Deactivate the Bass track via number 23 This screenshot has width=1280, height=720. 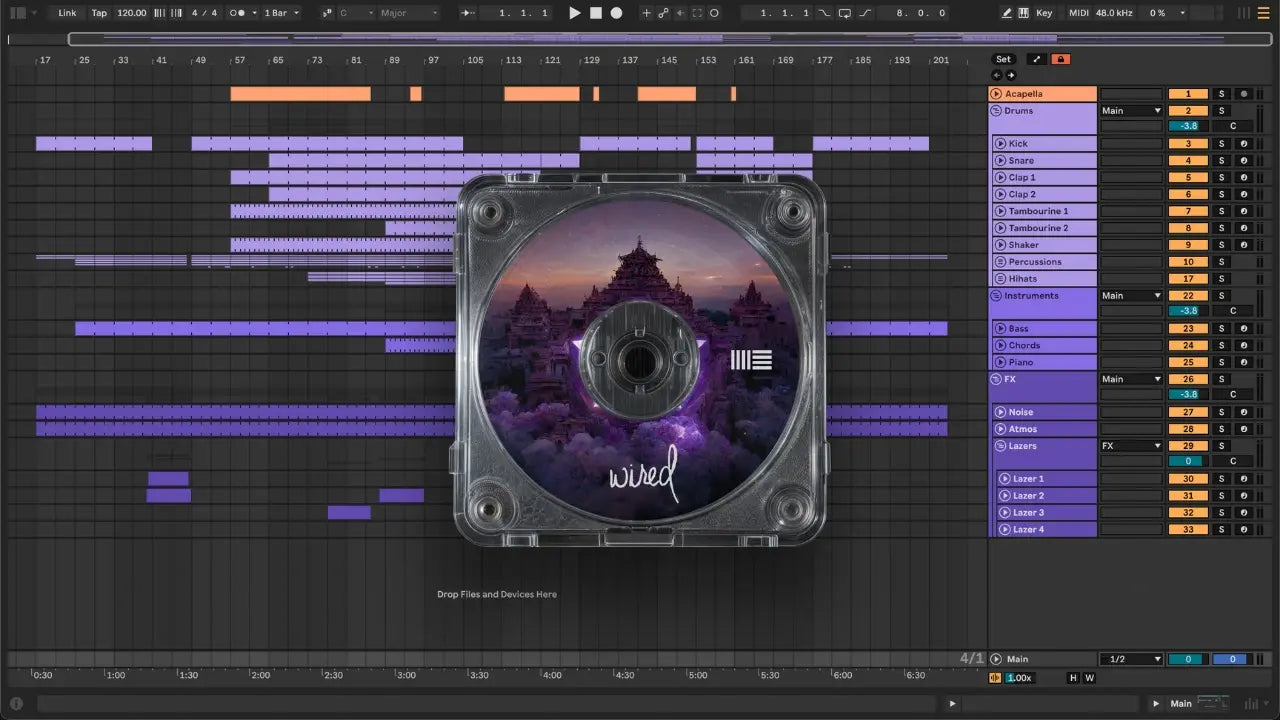(x=1188, y=329)
